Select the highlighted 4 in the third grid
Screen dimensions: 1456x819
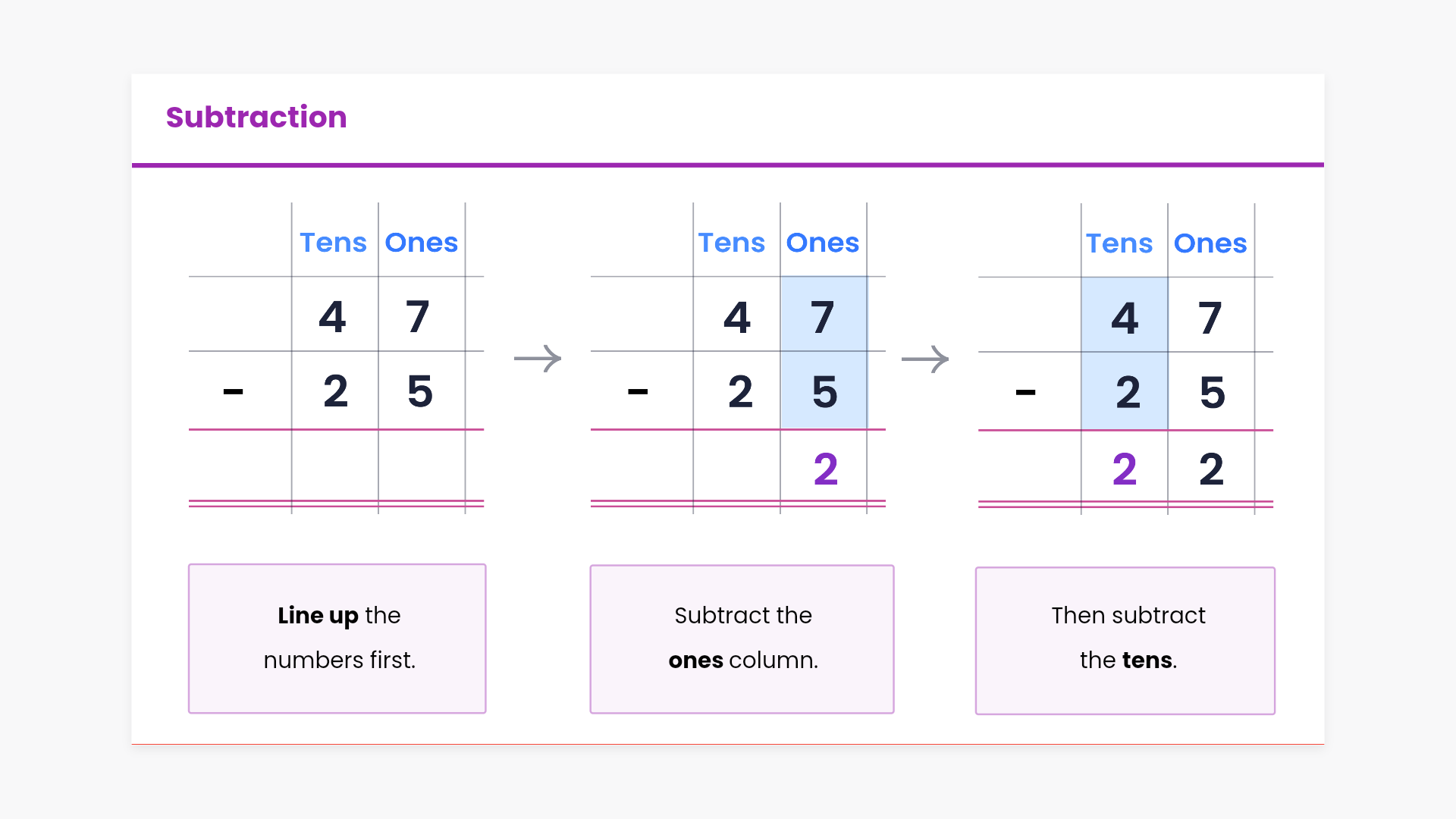click(x=1125, y=318)
